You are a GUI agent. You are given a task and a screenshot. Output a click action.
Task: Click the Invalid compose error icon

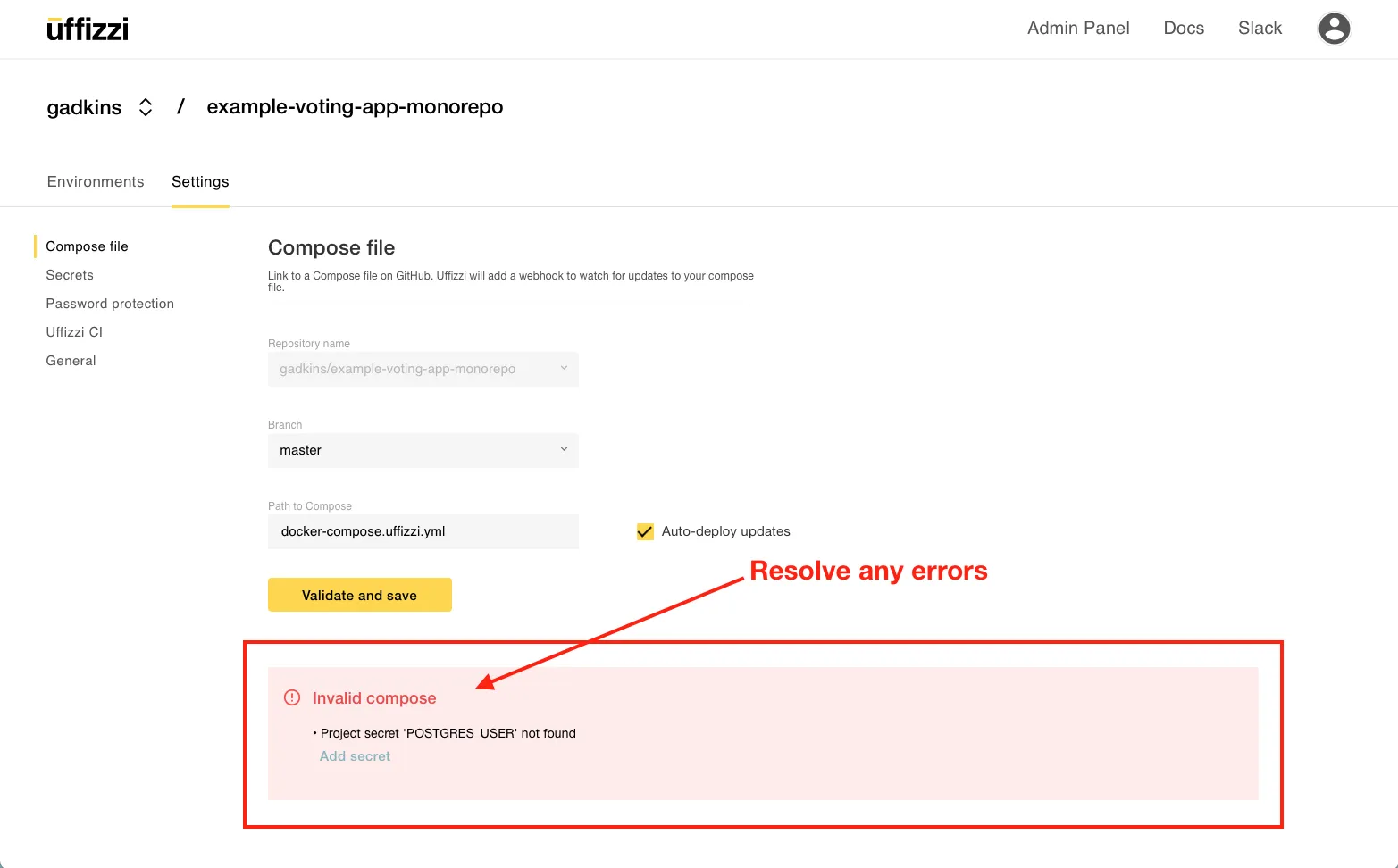pos(292,697)
